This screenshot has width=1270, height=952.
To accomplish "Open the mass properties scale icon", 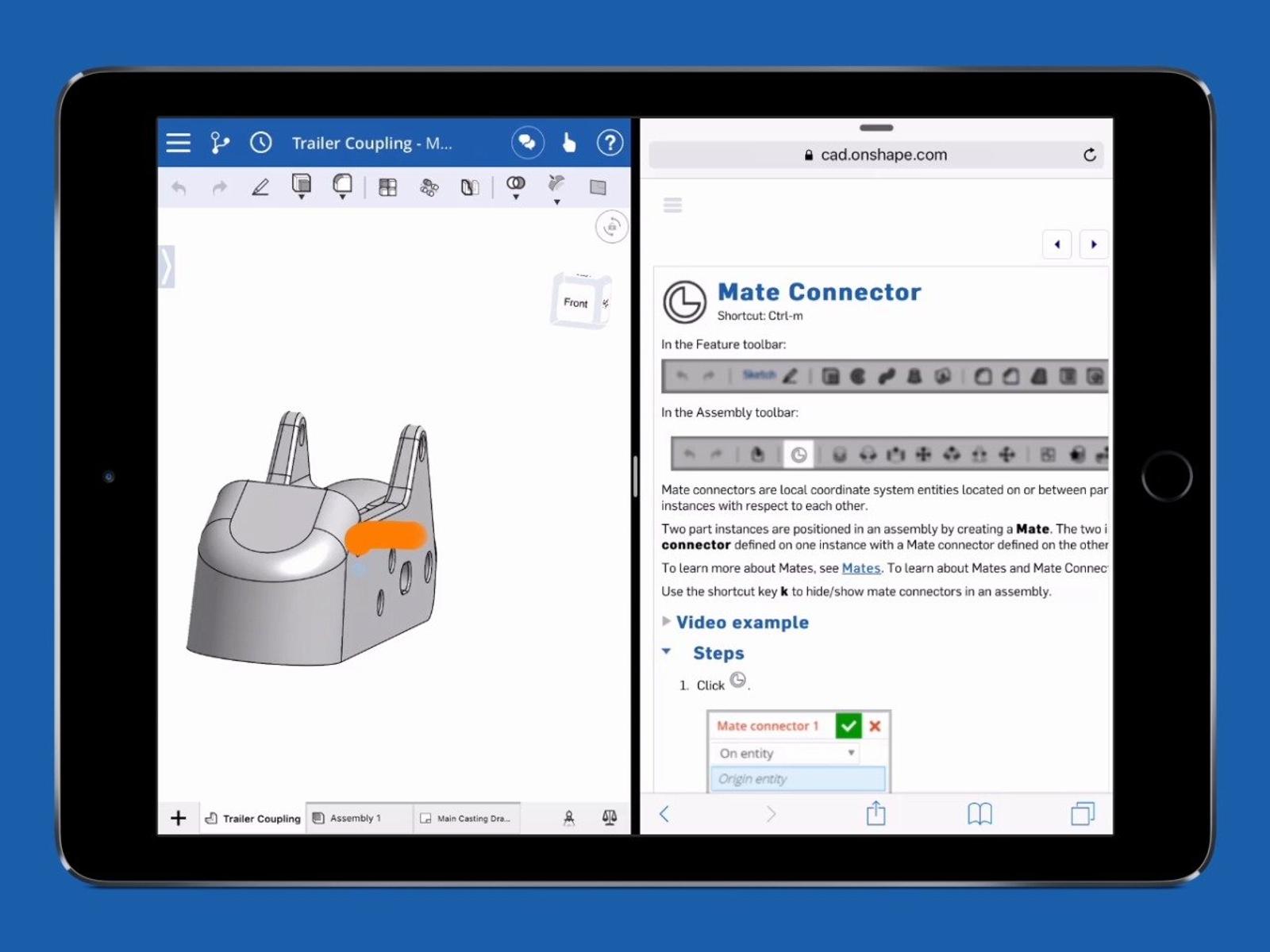I will pos(610,817).
